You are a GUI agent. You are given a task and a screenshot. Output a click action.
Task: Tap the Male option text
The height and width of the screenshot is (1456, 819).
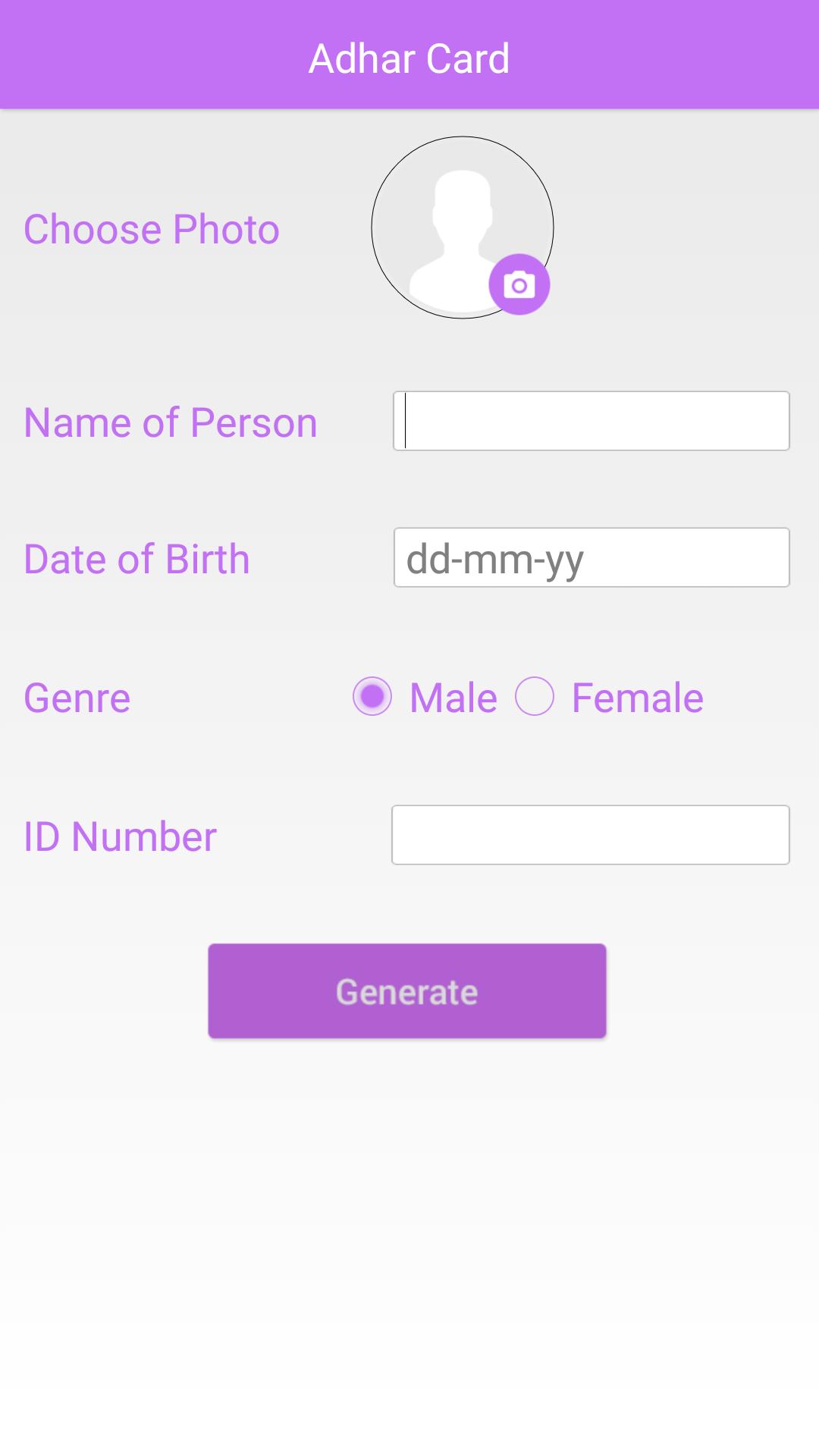[453, 698]
